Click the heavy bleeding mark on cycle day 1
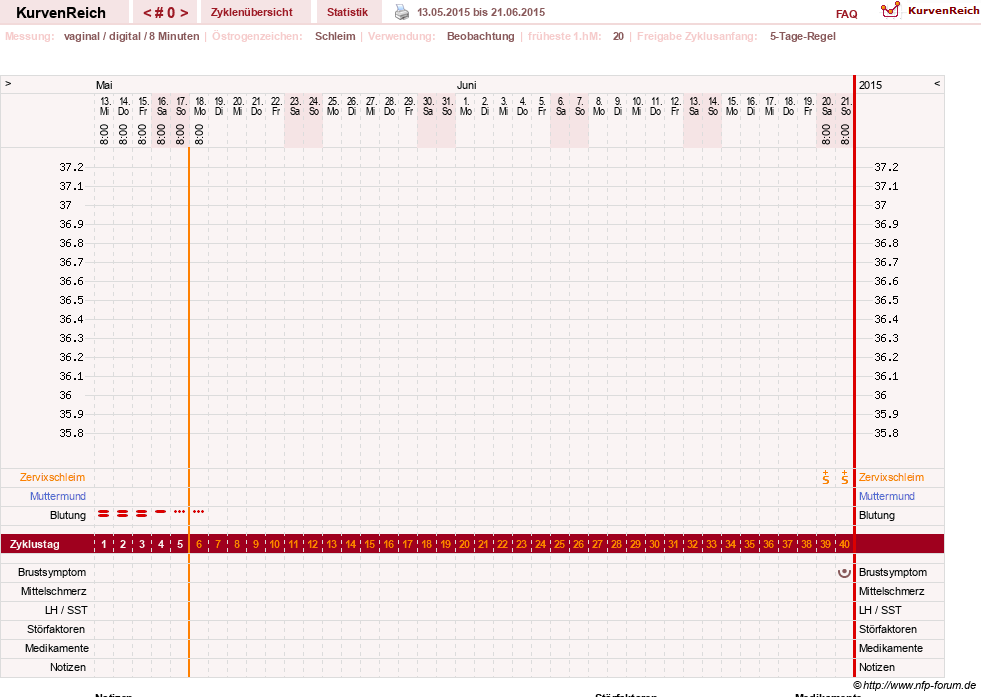981x697 pixels. (104, 514)
